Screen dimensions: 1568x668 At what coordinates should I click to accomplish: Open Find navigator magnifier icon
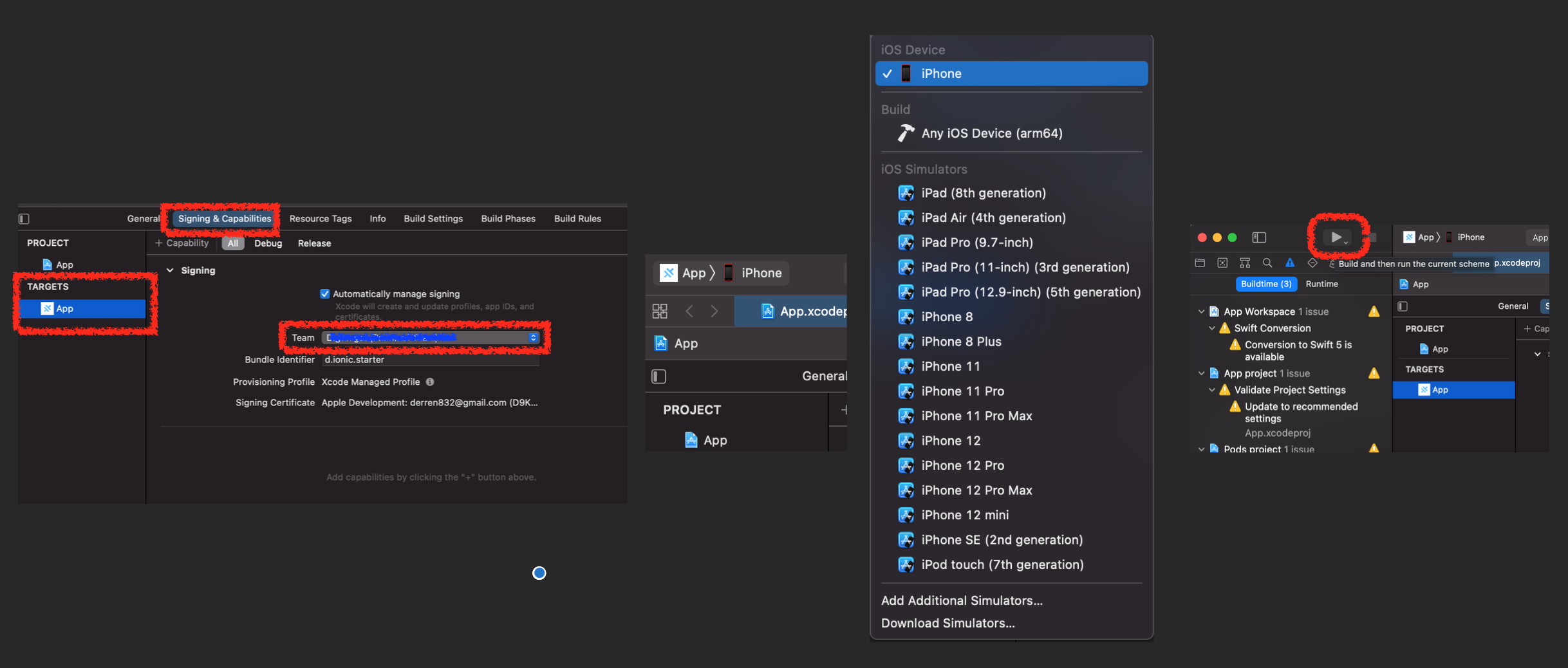click(1267, 263)
